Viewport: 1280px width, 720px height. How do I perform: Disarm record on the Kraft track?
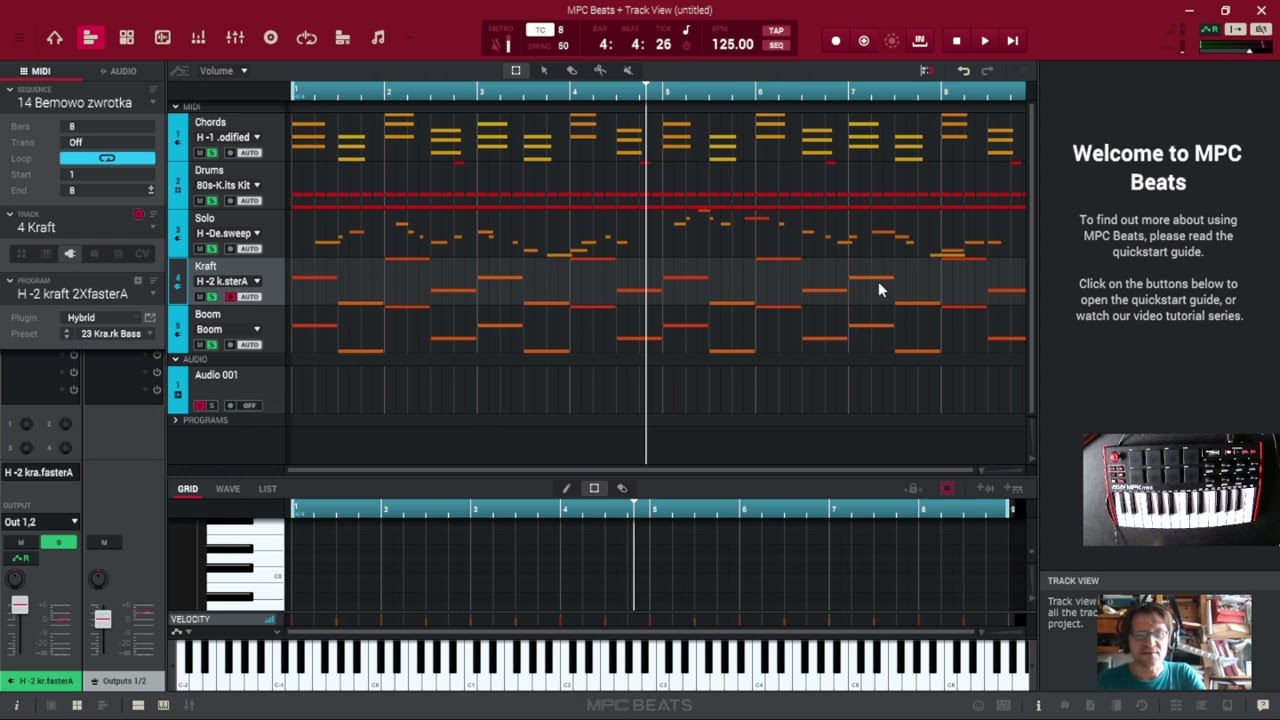(230, 297)
